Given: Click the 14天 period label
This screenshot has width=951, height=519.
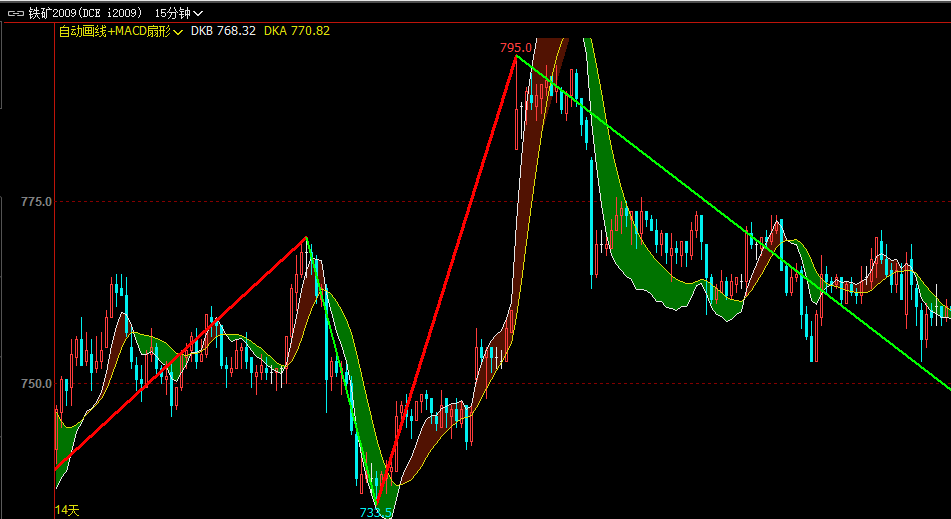Looking at the screenshot, I should [67, 511].
